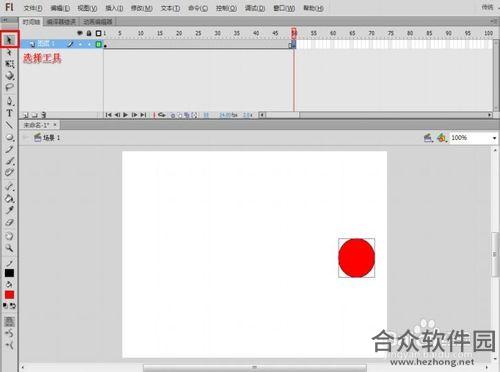Click the Delete layer trash icon
The image size is (500, 372).
tap(44, 115)
